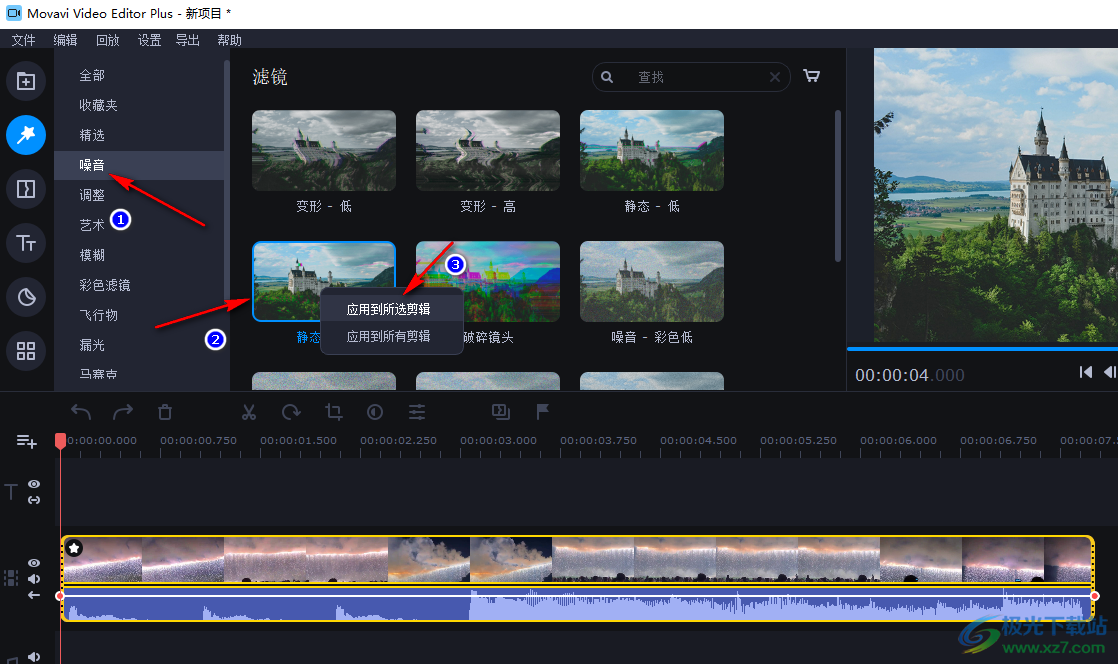Image resolution: width=1118 pixels, height=664 pixels.
Task: Click the search magnifier icon
Action: (607, 77)
